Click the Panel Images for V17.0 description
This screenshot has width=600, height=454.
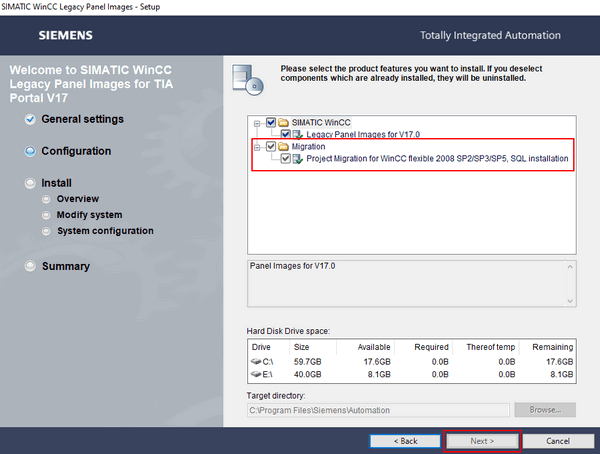(292, 266)
